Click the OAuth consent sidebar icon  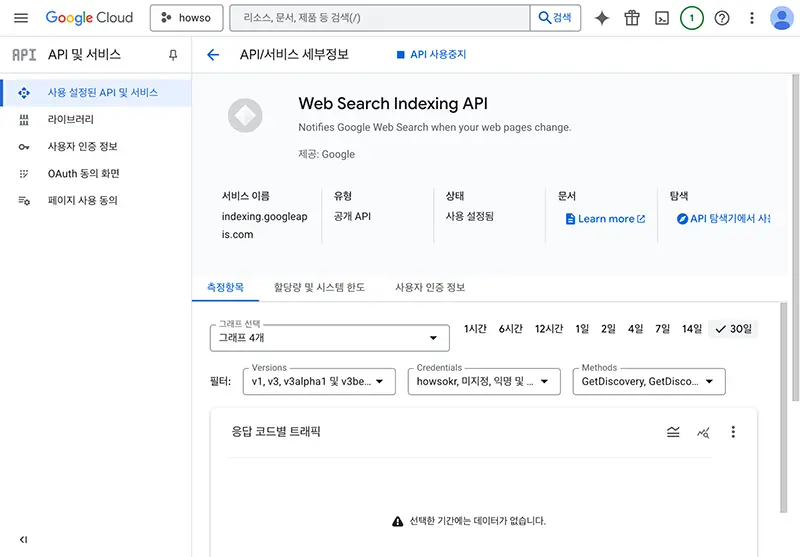24,174
